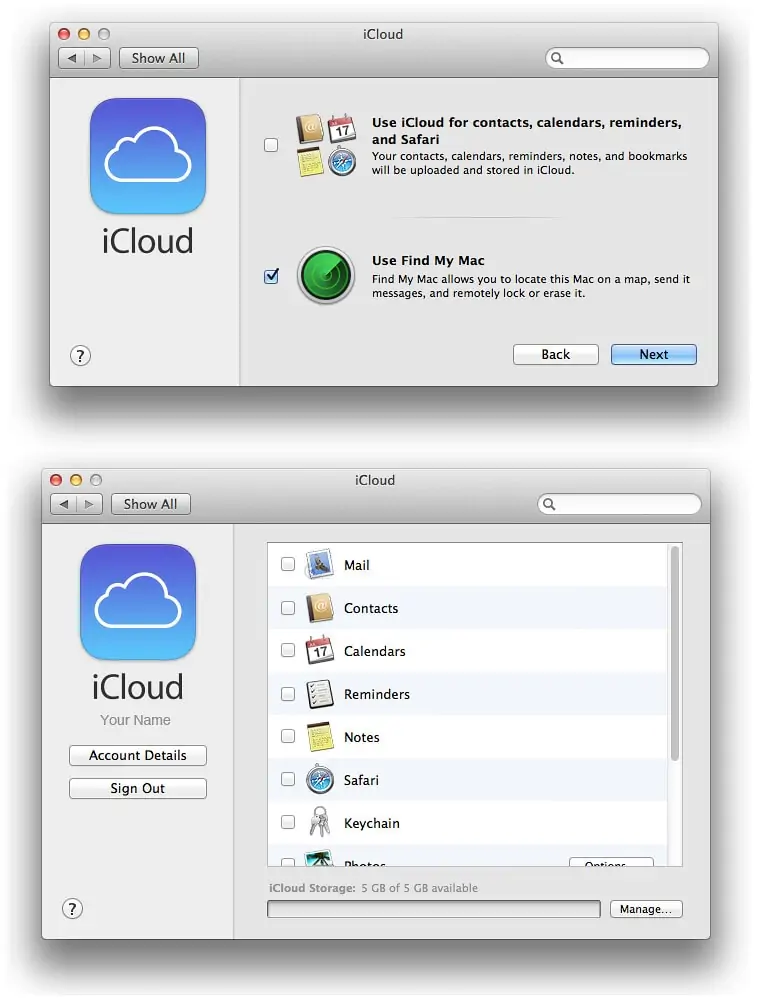
Task: Click the search magnifier in the top window
Action: (x=557, y=58)
